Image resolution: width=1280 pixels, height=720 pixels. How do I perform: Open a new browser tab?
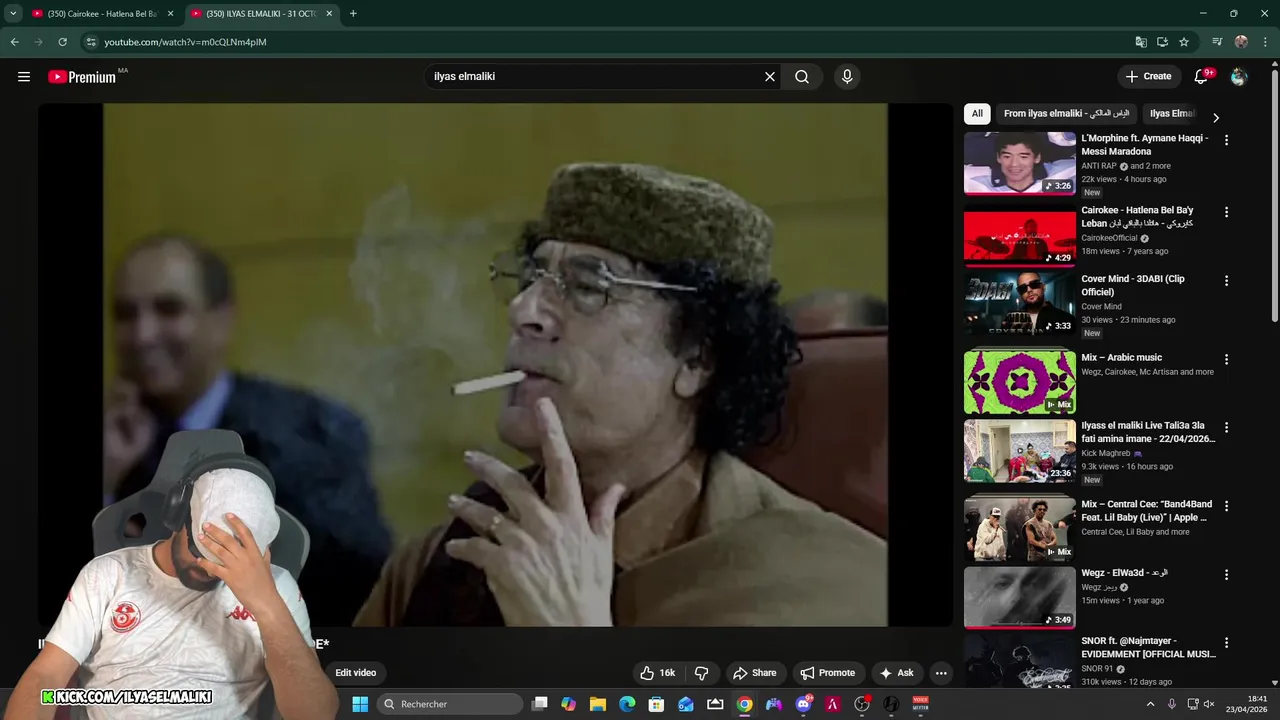click(x=353, y=14)
